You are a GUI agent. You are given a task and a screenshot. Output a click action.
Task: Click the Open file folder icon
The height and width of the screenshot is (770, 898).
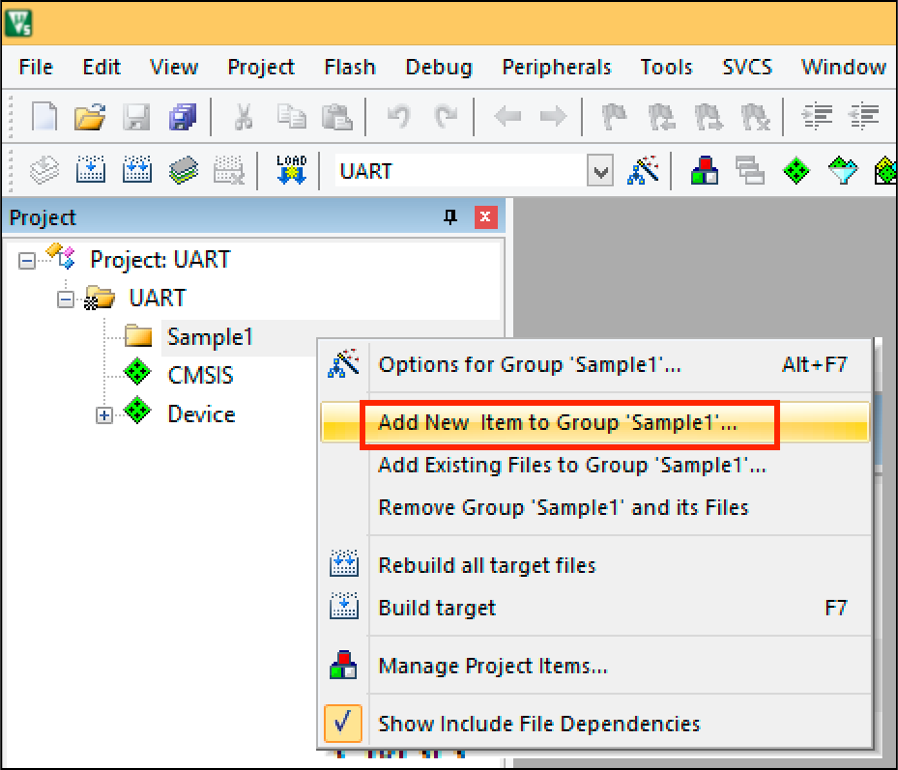tap(90, 118)
